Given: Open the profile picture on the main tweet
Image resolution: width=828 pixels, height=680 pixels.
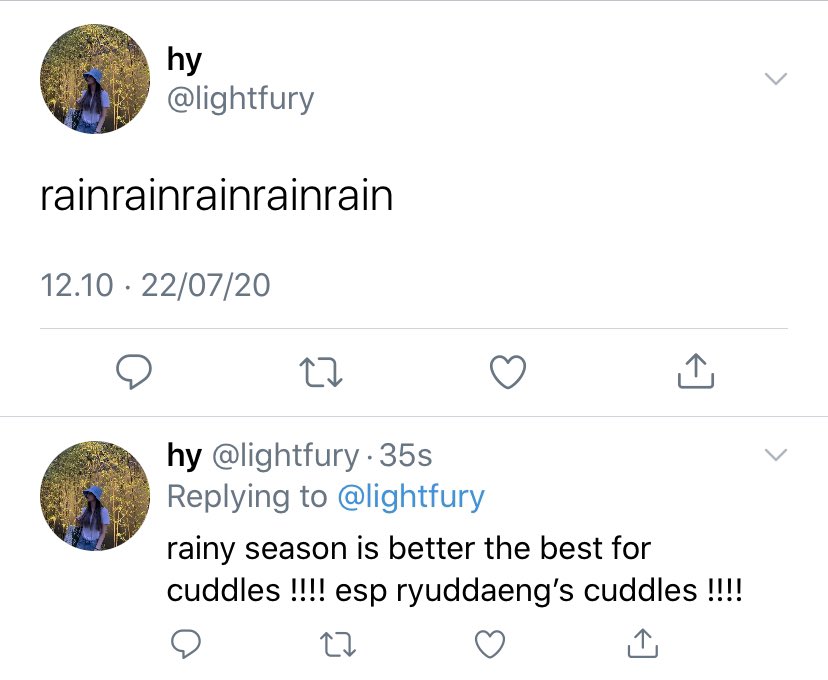Looking at the screenshot, I should [95, 79].
